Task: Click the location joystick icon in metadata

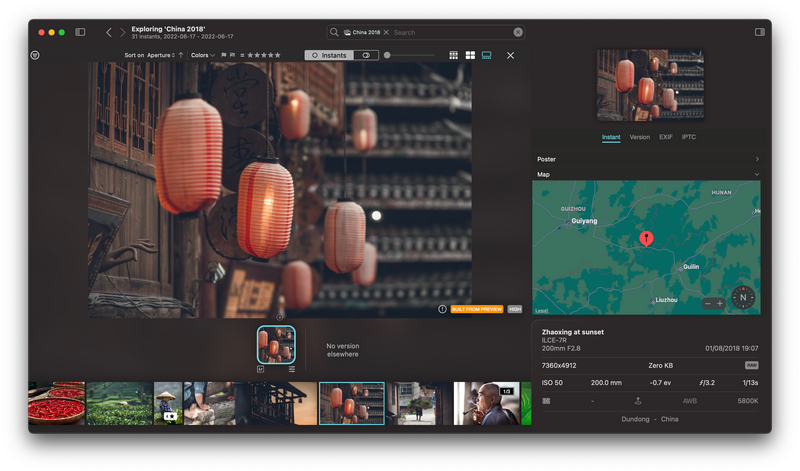Action: click(638, 401)
